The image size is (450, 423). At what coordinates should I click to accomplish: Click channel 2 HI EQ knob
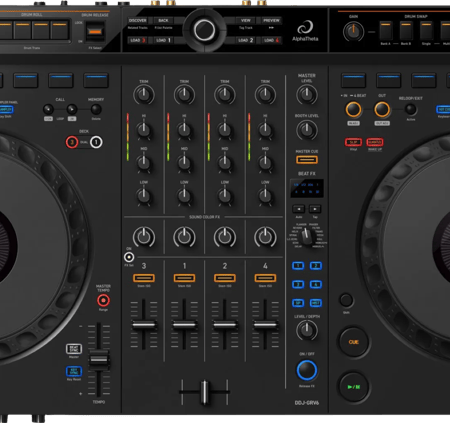tap(225, 129)
